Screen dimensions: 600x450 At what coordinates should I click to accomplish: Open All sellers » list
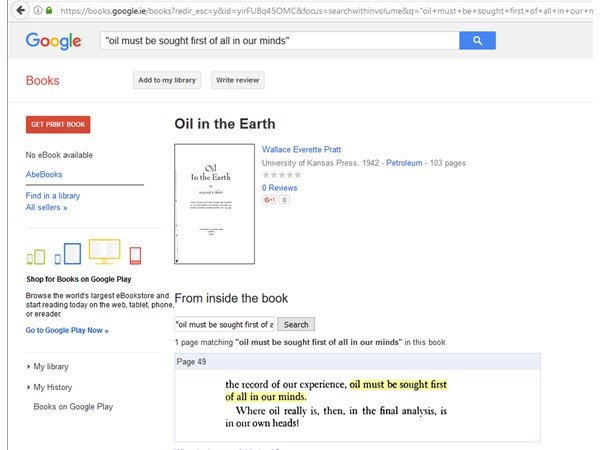[x=46, y=208]
